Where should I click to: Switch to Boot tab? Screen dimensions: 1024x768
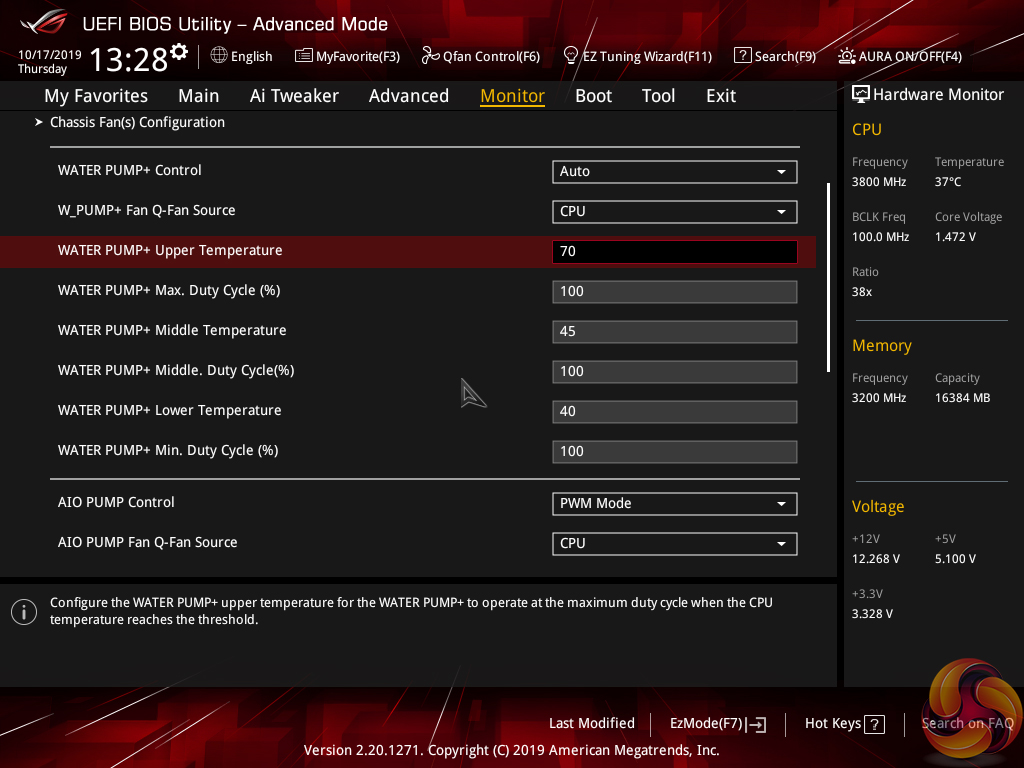593,96
